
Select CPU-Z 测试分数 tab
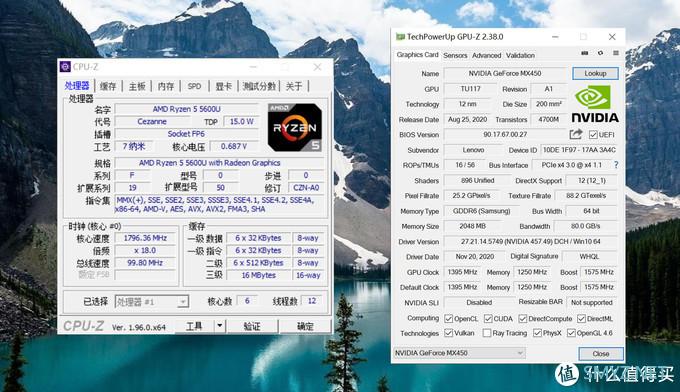pos(259,86)
